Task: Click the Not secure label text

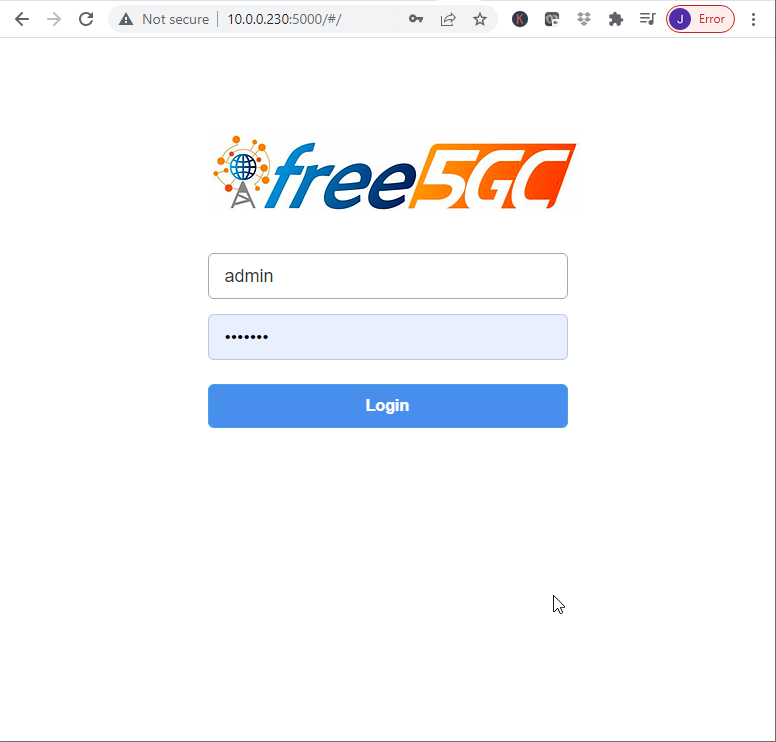Action: pos(176,19)
